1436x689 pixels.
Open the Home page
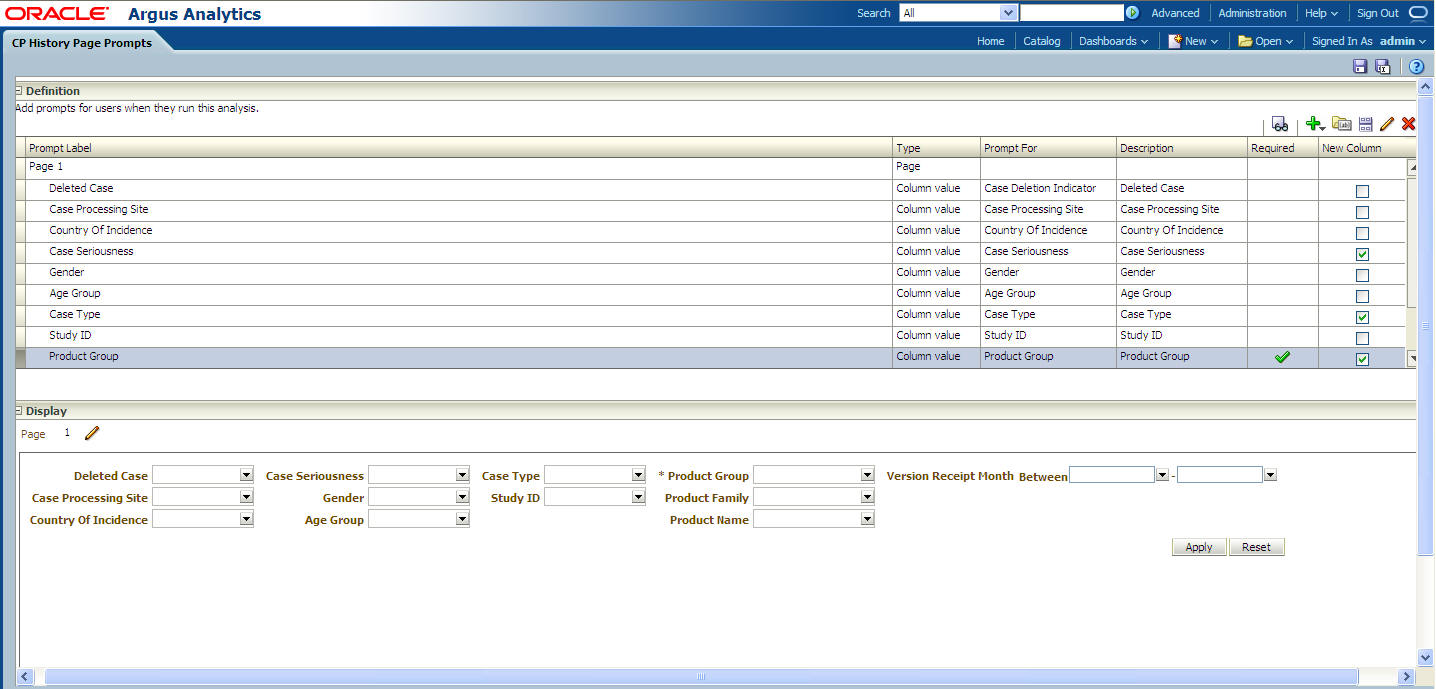(x=990, y=41)
